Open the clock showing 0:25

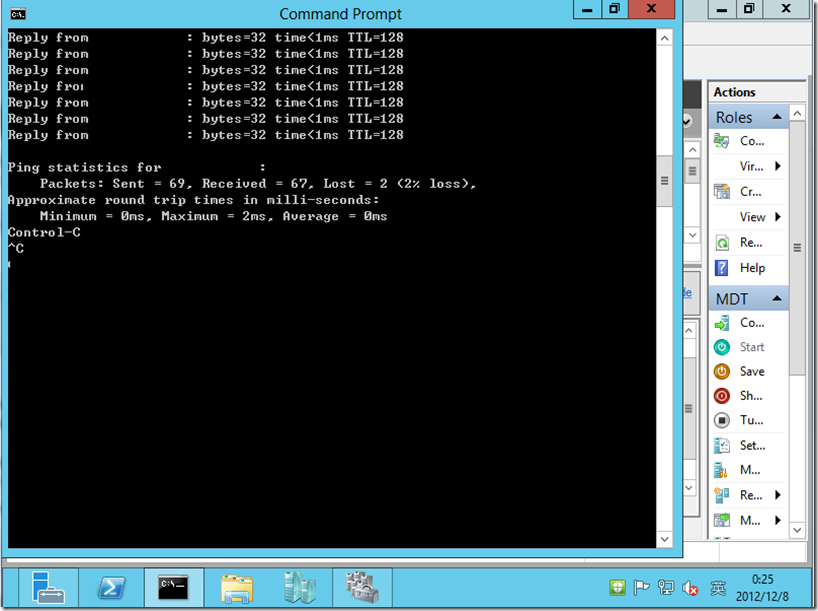tap(762, 588)
